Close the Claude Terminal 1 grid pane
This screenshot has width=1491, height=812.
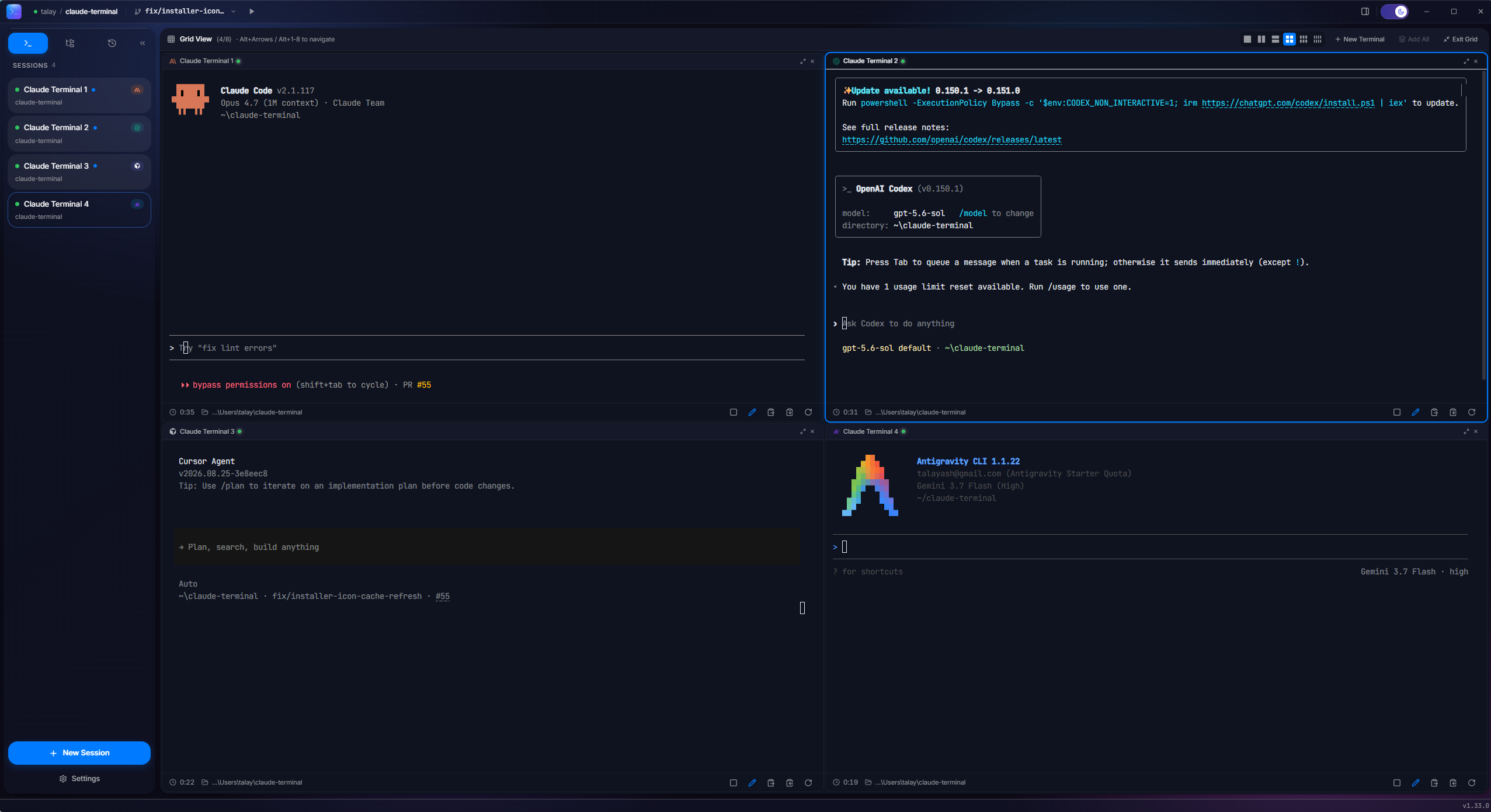[x=812, y=61]
